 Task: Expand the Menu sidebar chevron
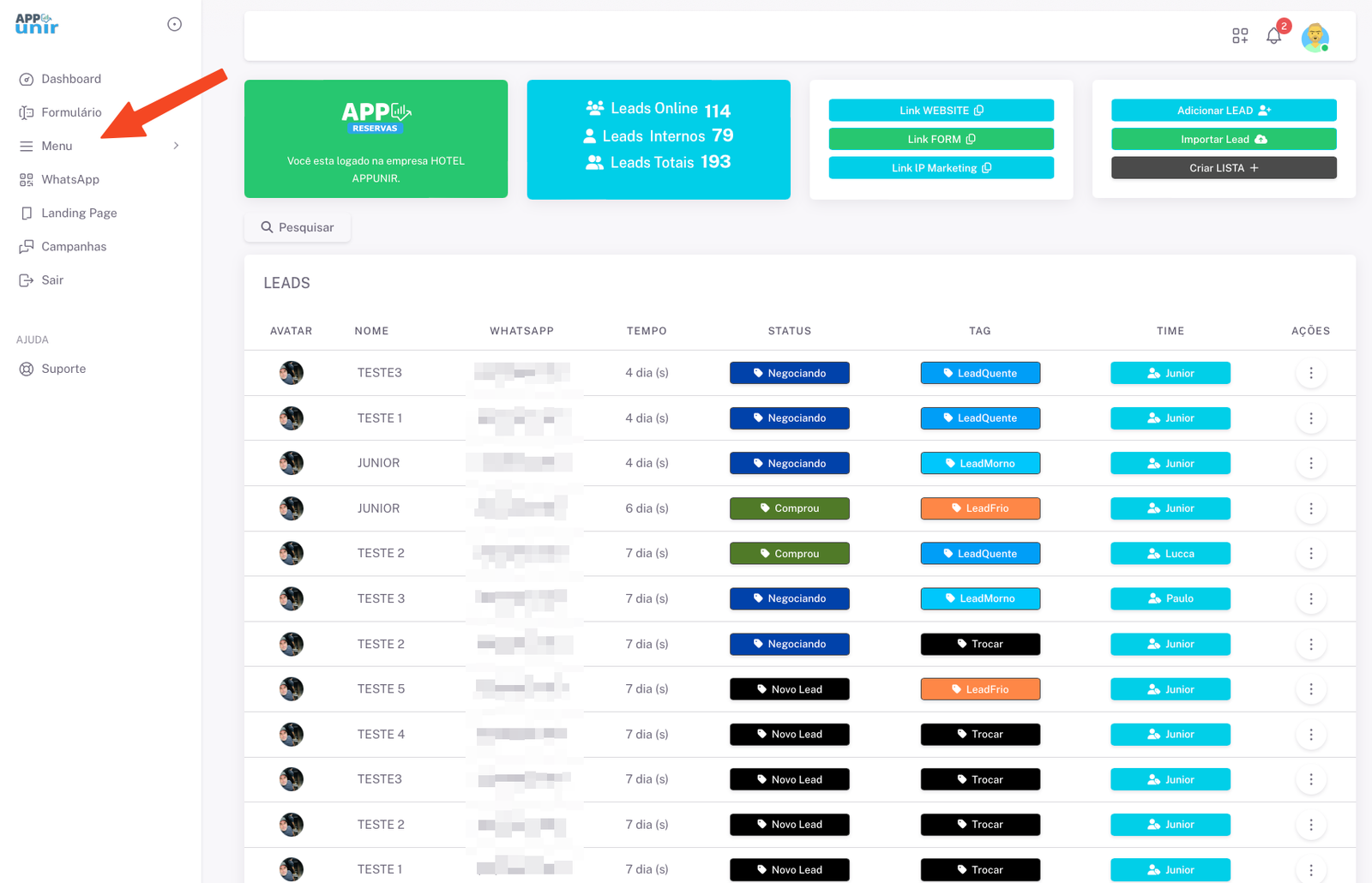(x=176, y=146)
